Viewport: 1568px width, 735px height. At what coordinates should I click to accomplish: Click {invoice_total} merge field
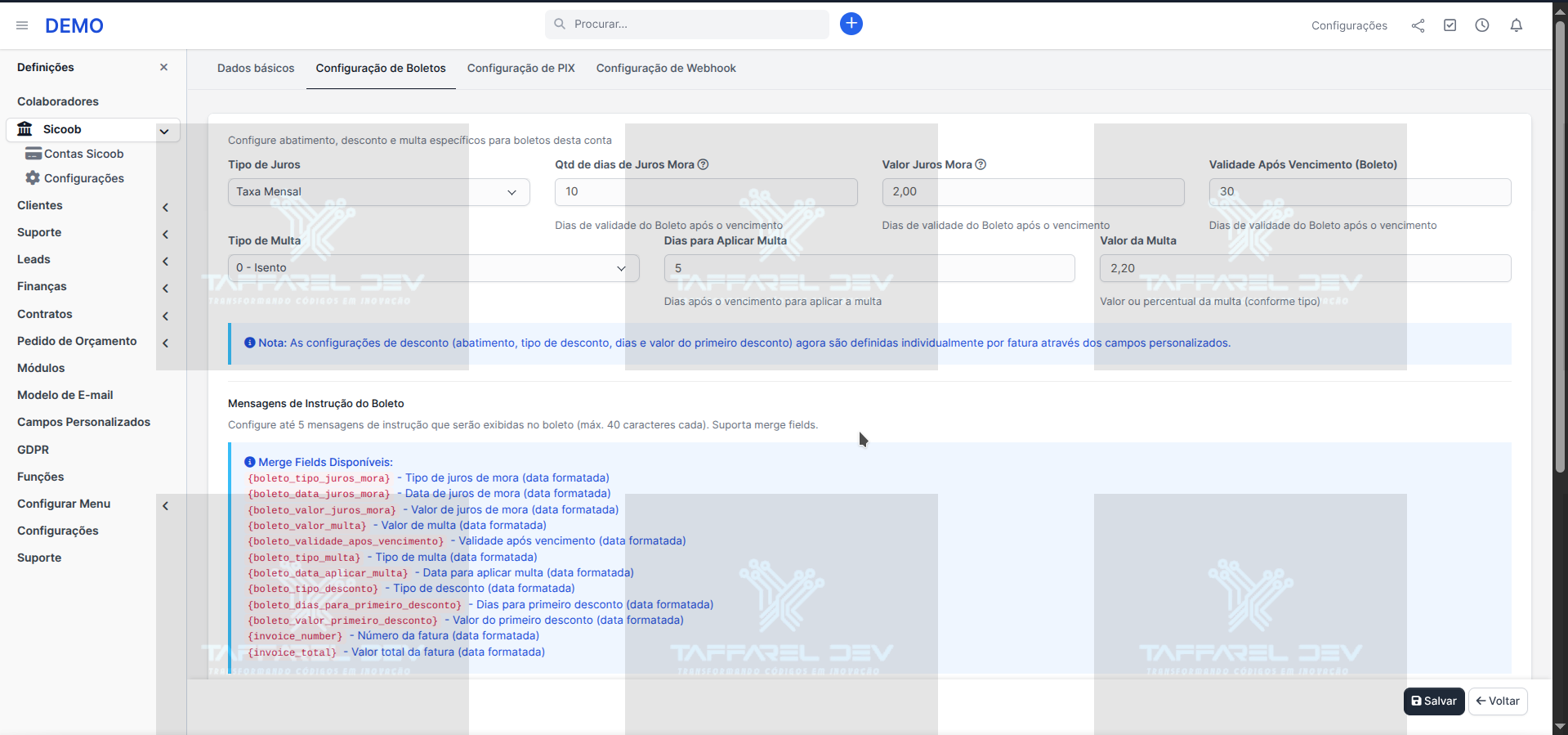tap(293, 652)
